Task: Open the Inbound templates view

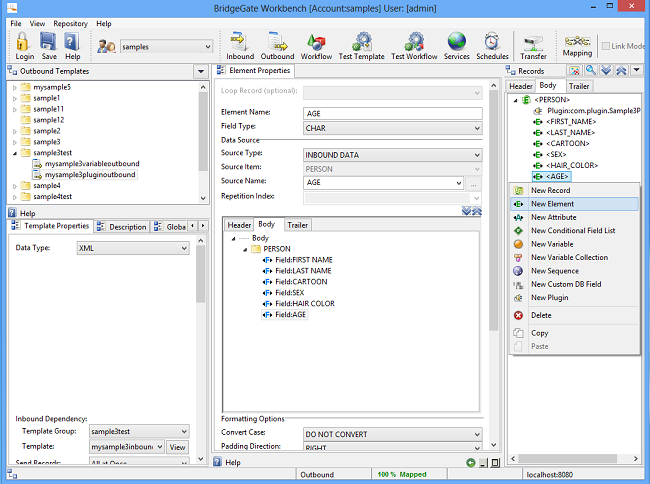Action: 240,46
